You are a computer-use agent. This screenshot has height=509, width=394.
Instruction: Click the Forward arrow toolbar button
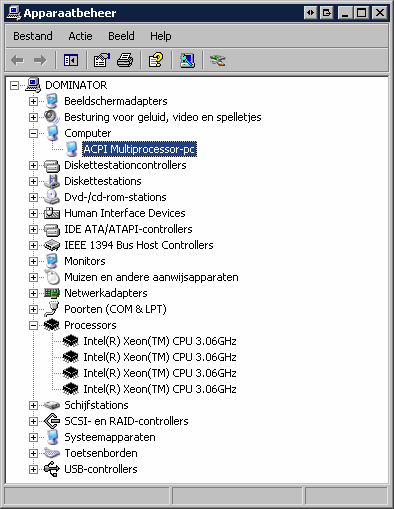pyautogui.click(x=40, y=60)
